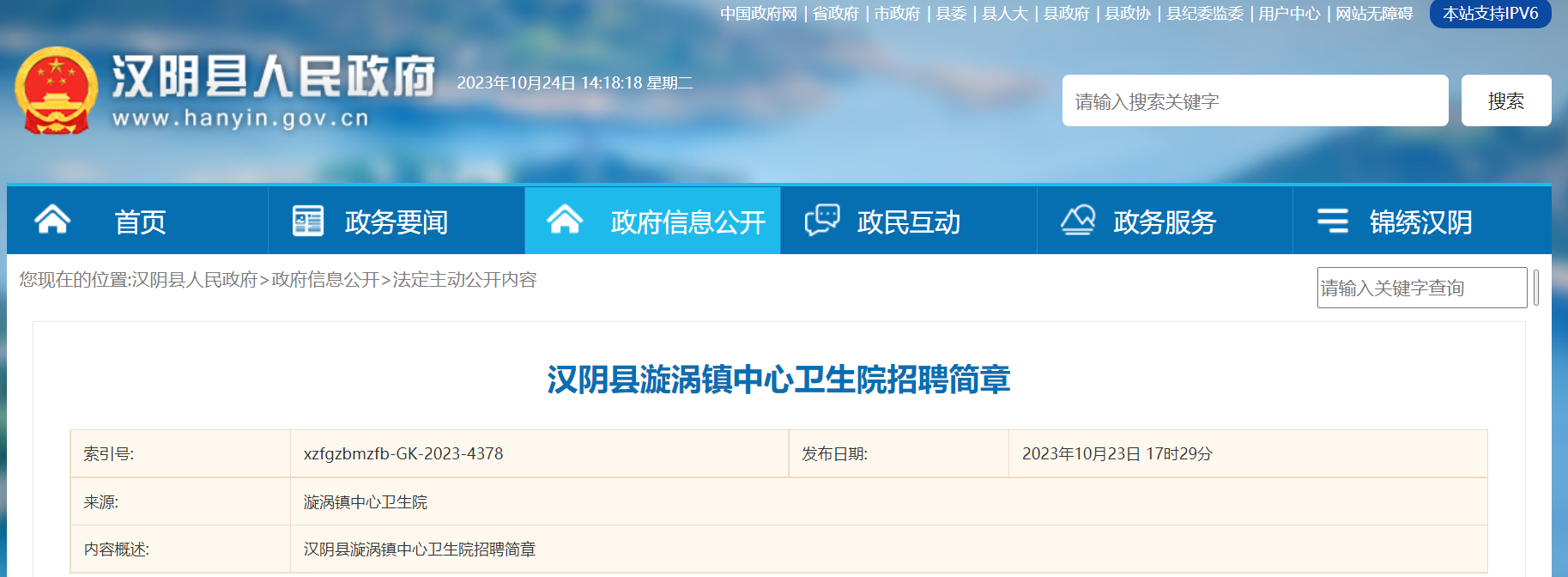
Task: Click the national emblem logo
Action: 56,90
